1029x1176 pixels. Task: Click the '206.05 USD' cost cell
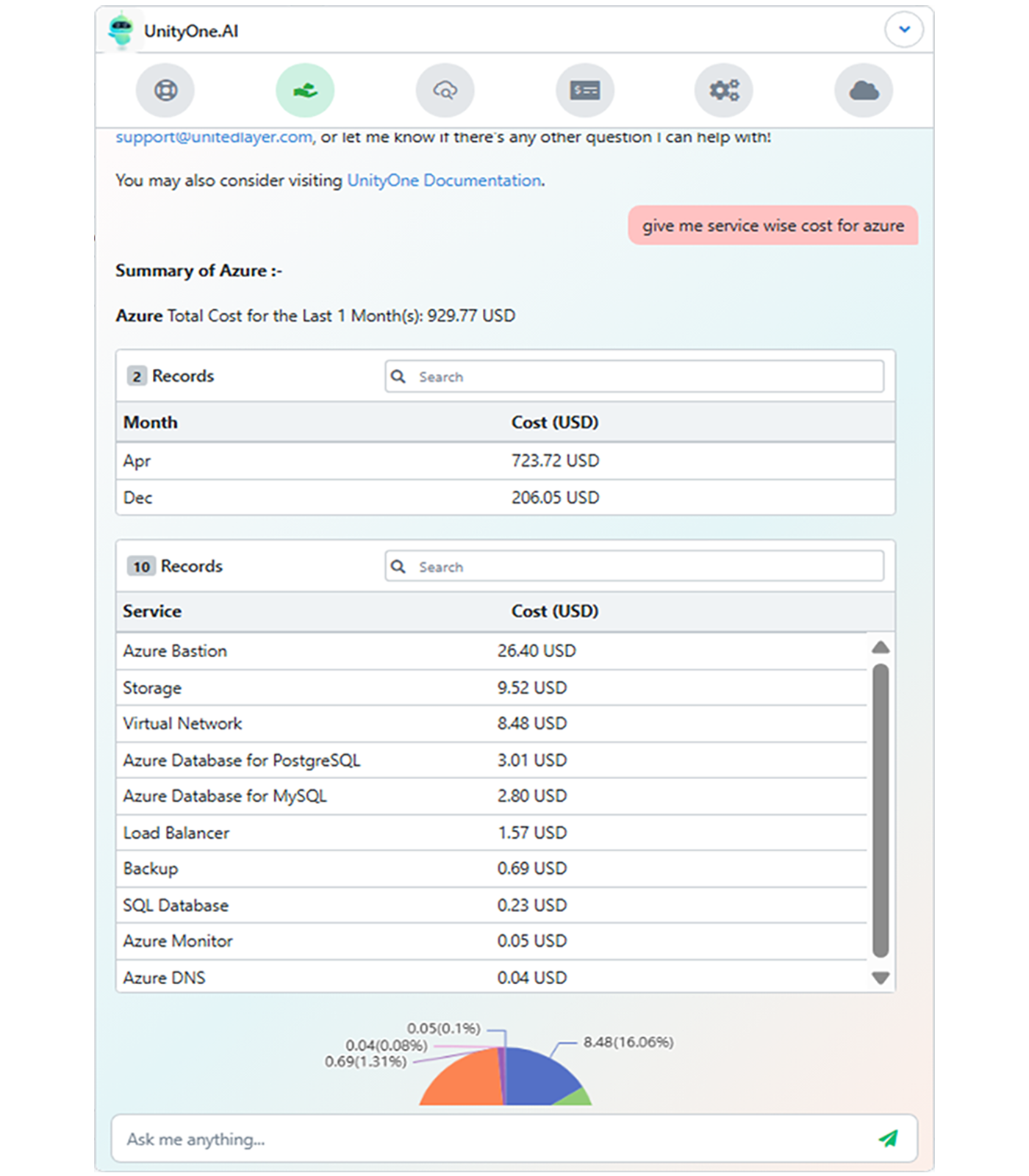[x=555, y=498]
